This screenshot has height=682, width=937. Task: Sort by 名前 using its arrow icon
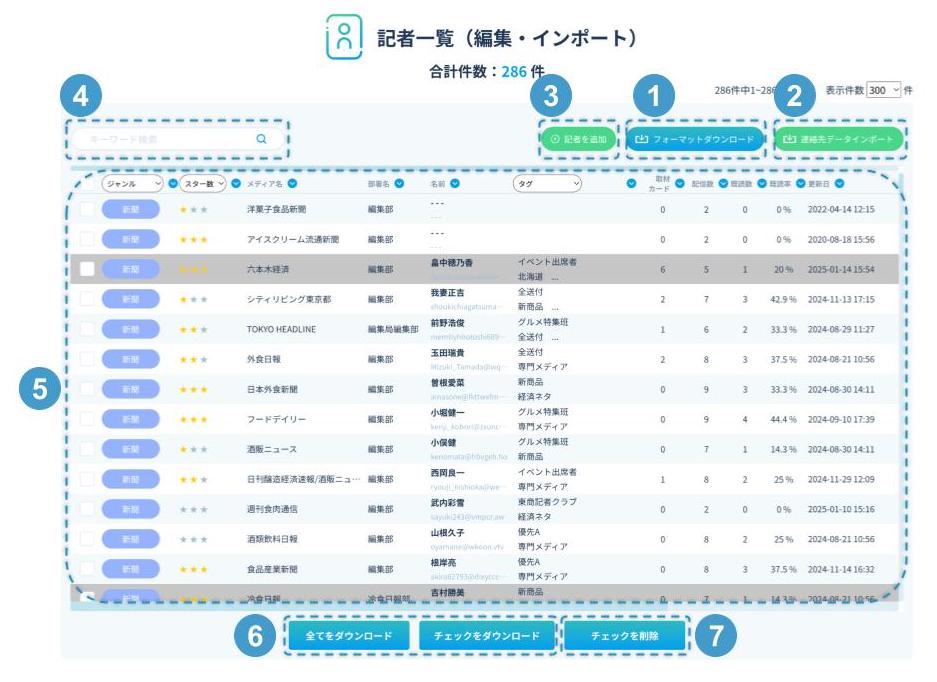[455, 184]
